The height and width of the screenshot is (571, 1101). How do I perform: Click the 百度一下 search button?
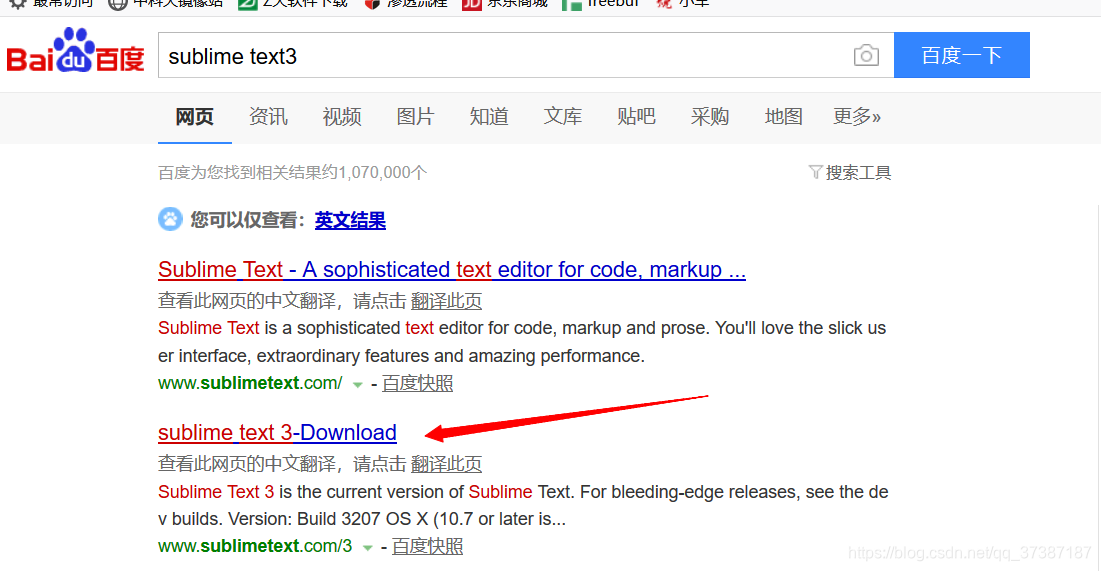(x=962, y=55)
